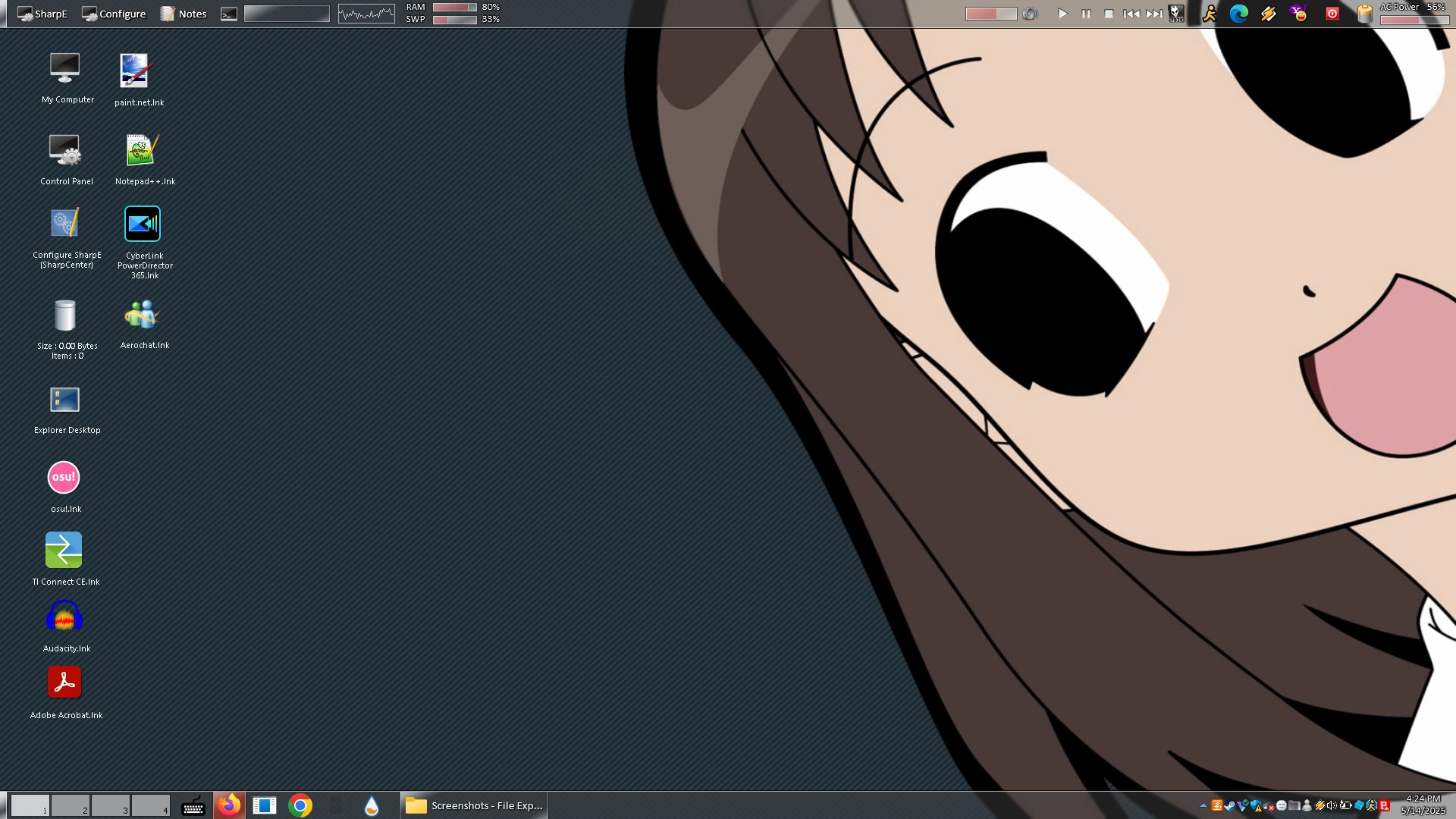Select the Notepad++.lnk shortcut
The width and height of the screenshot is (1456, 819).
point(144,159)
